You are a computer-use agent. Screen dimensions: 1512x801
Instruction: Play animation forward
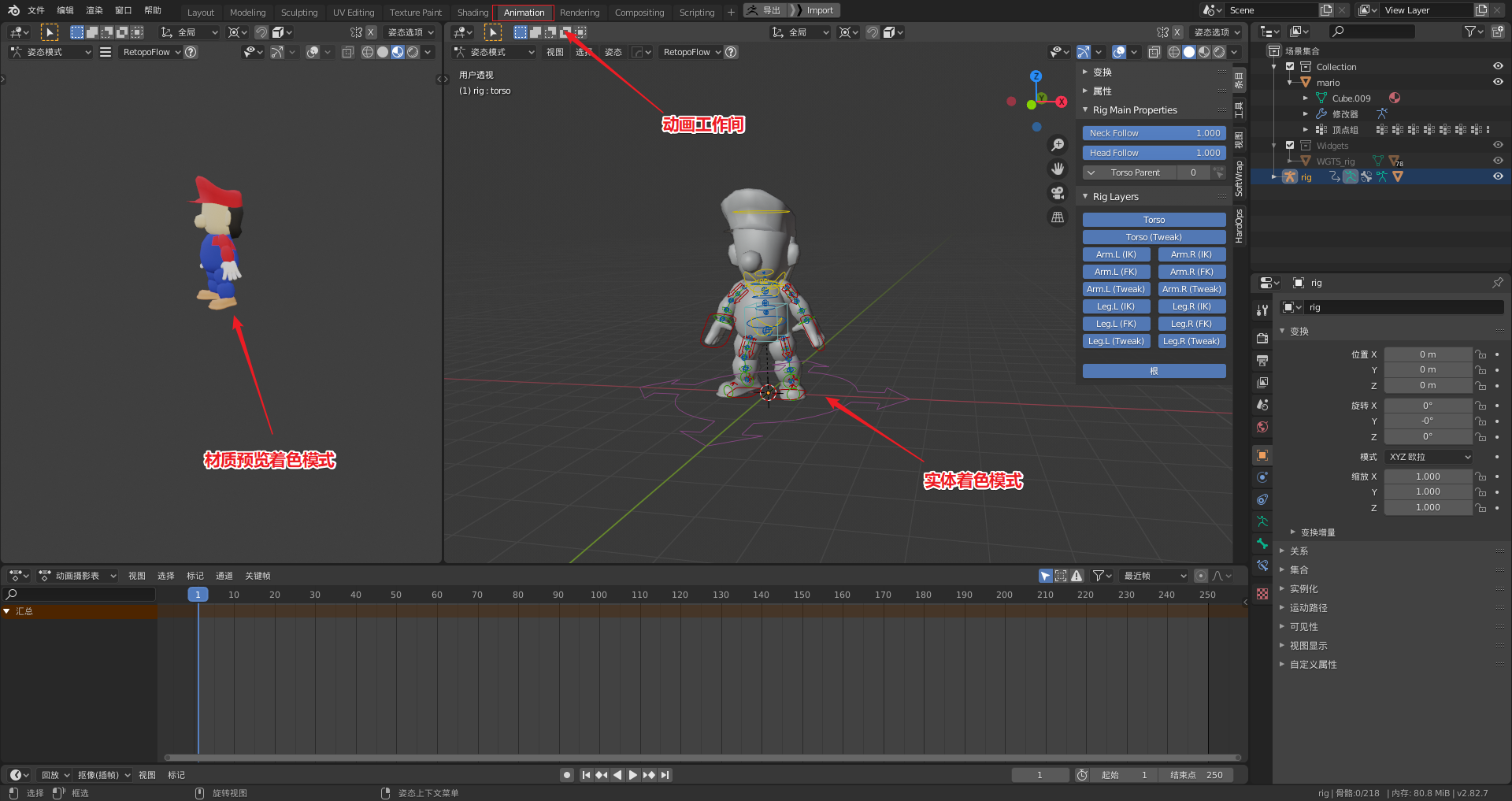click(633, 775)
